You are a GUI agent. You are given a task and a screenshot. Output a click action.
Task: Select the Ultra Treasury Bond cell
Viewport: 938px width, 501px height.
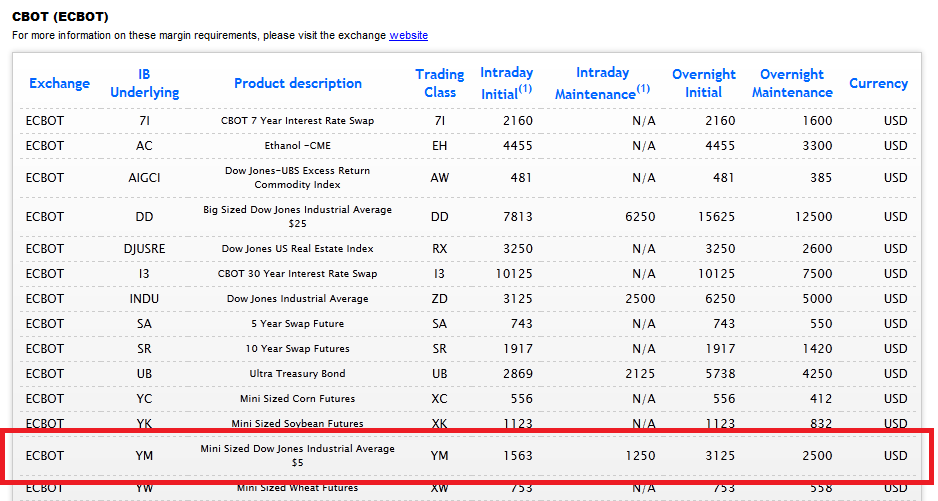pos(297,374)
